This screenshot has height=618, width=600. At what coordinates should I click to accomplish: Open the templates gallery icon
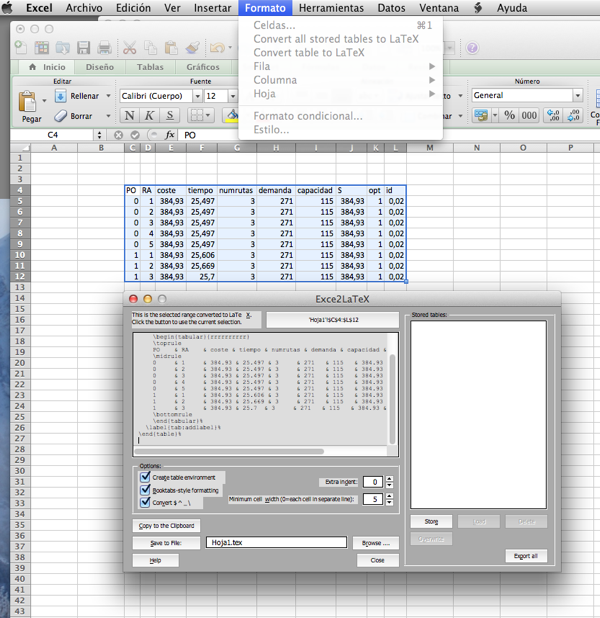[x=42, y=48]
